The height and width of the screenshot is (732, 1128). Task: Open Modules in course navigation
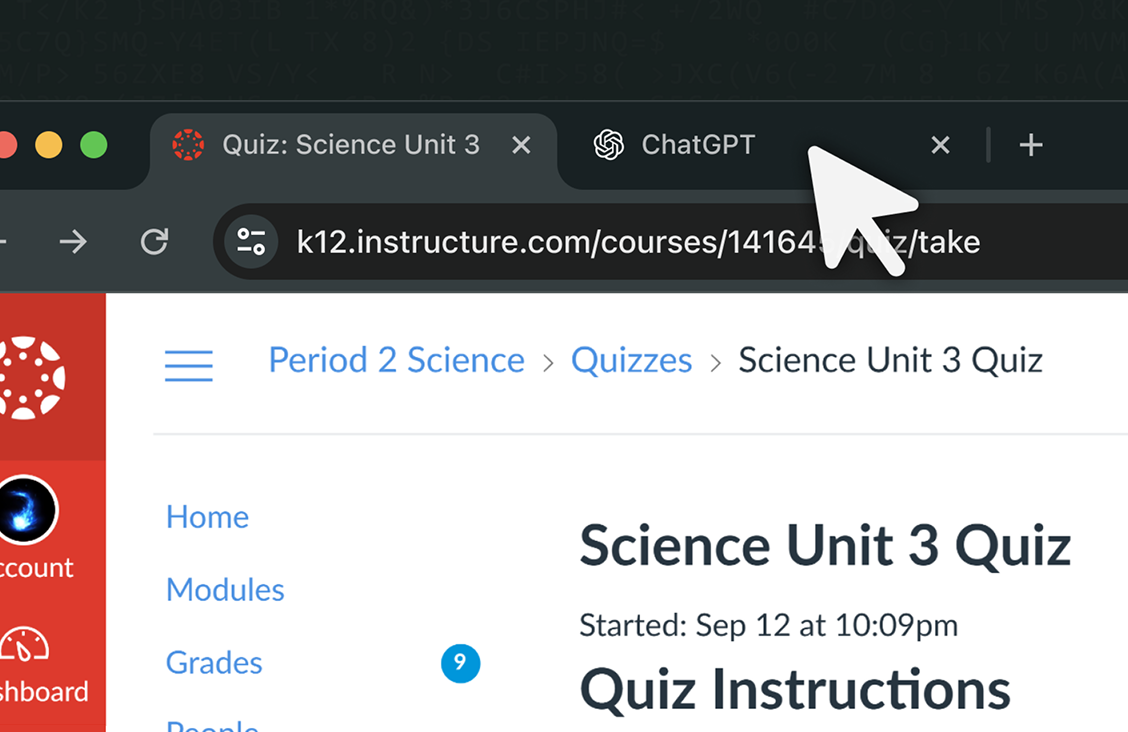225,590
